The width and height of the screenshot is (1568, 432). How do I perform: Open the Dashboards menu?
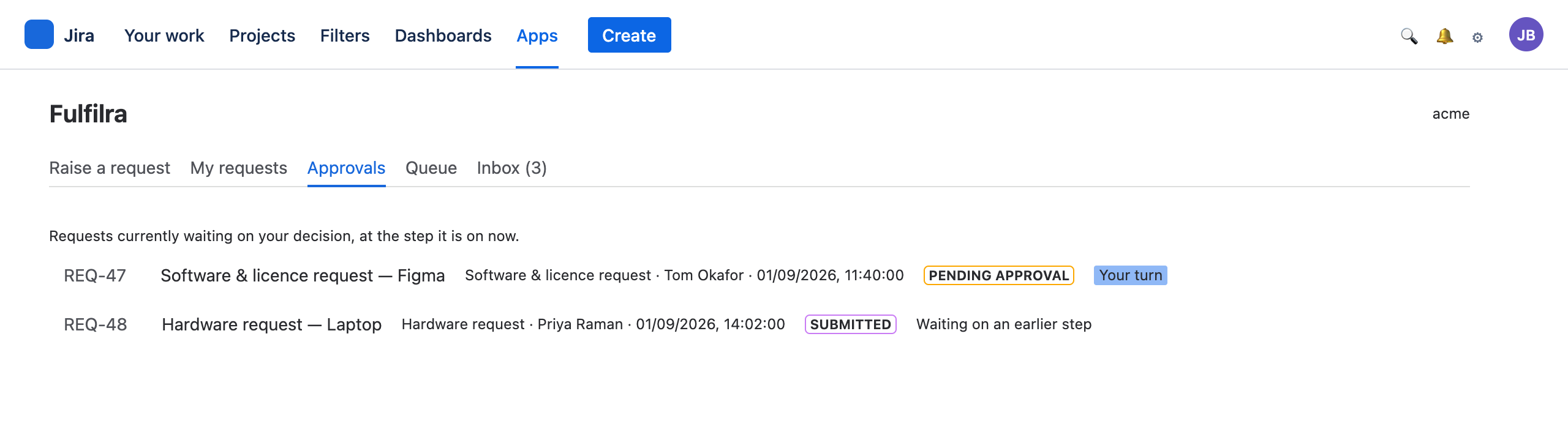443,35
